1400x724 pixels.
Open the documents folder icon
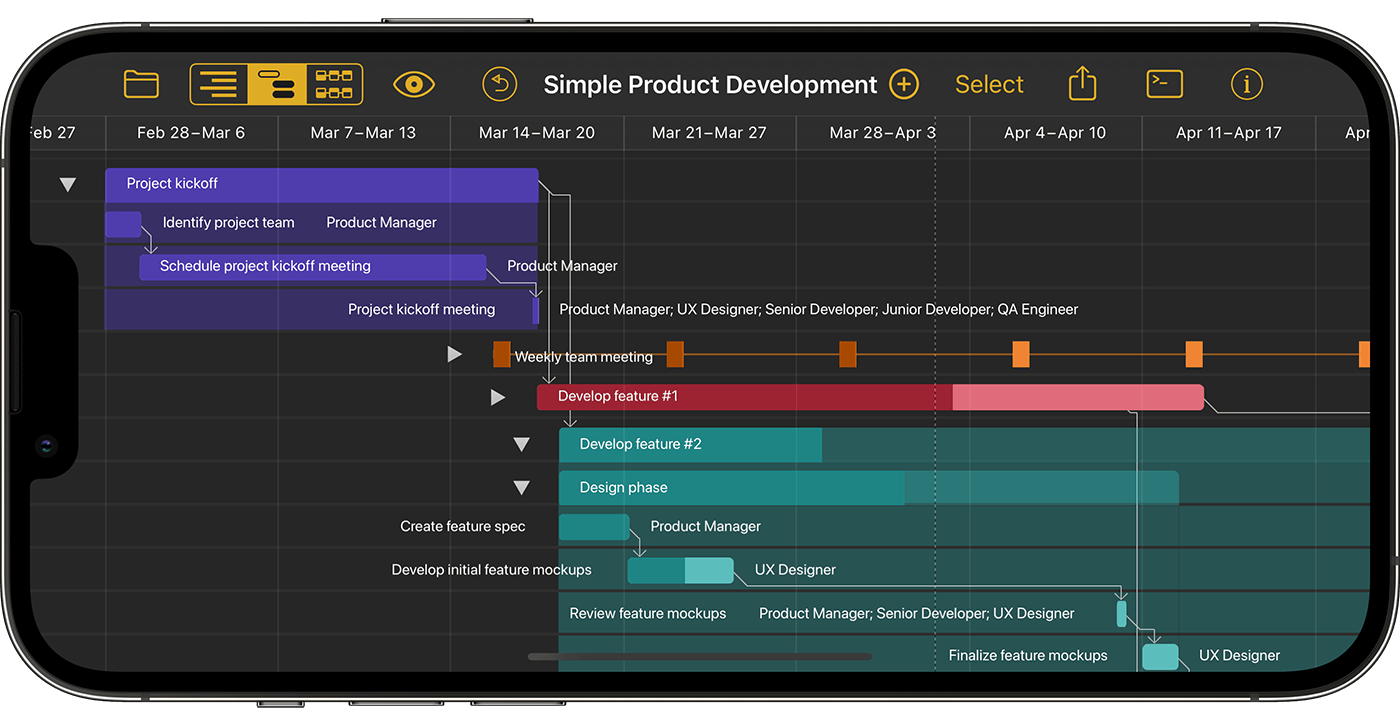(141, 84)
